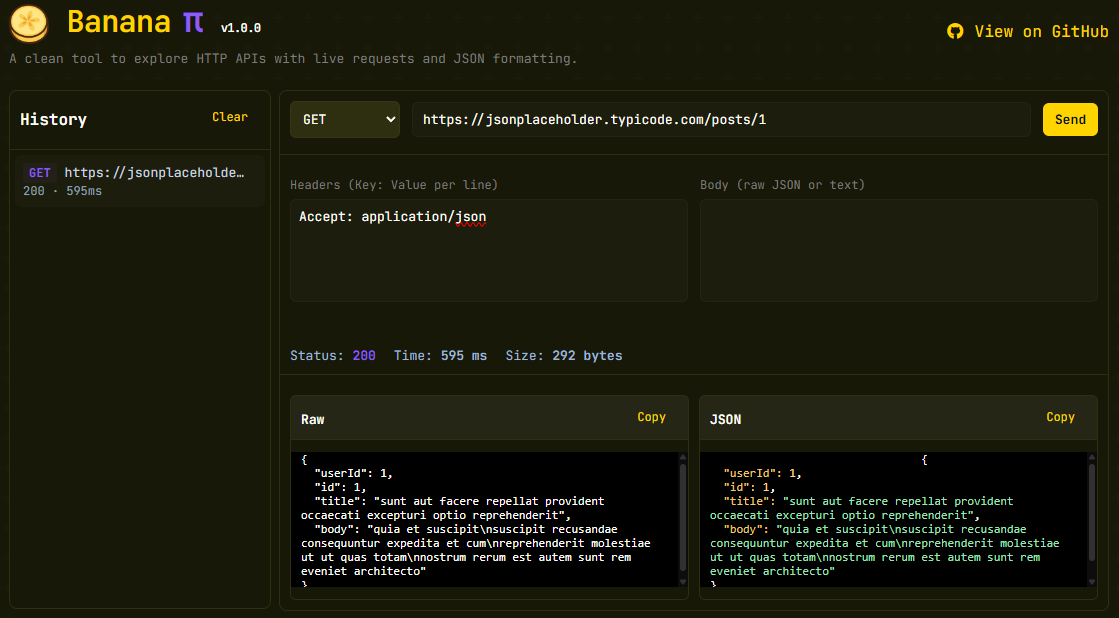This screenshot has width=1119, height=618.
Task: Click the JSON panel heading
Action: [x=725, y=420]
